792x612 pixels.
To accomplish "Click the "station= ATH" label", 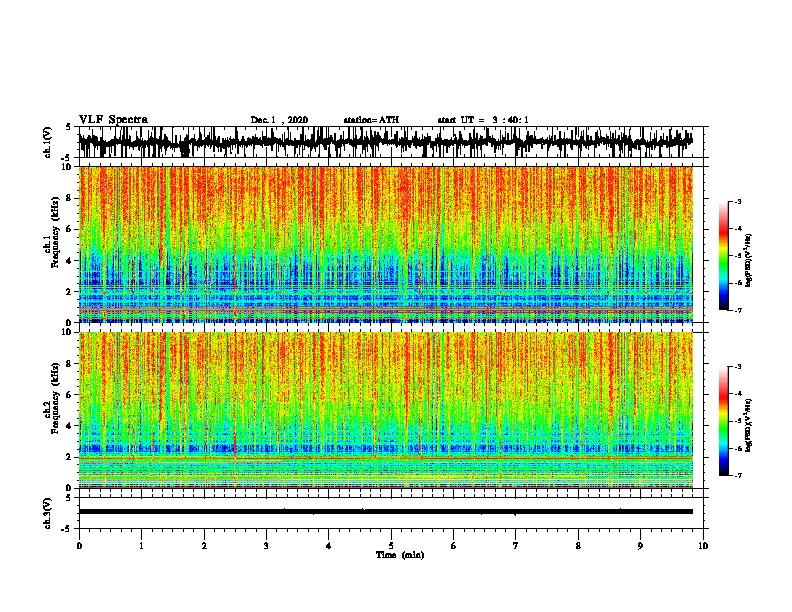I will (371, 120).
